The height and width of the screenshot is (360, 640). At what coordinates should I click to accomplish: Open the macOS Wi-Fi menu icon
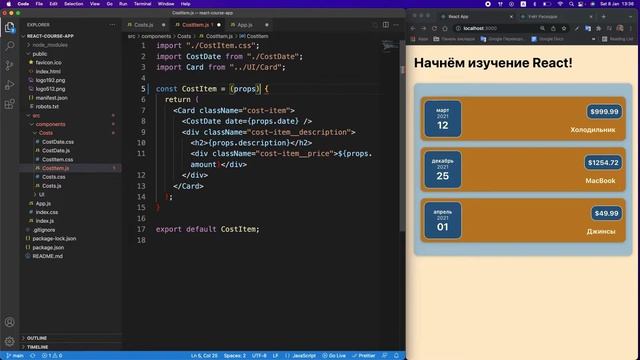point(560,4)
